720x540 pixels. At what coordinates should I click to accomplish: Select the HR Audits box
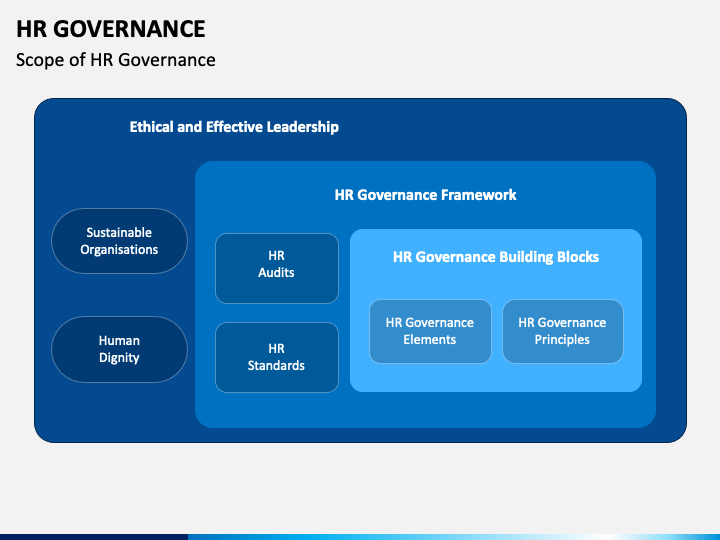277,268
